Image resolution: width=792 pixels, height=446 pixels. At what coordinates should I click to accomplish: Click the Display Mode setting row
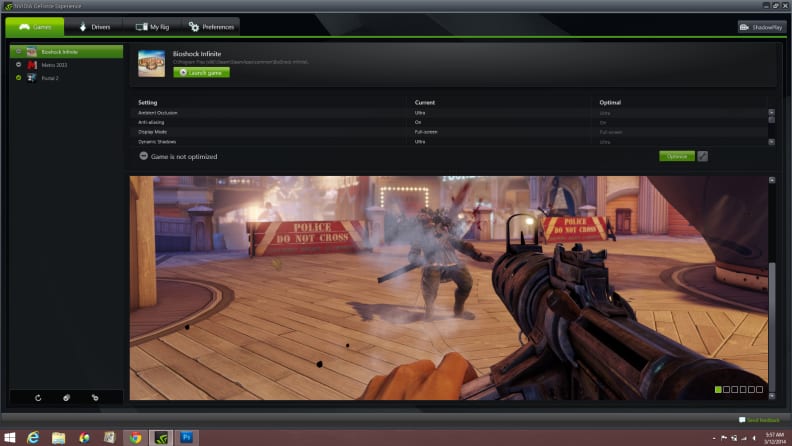pyautogui.click(x=449, y=132)
